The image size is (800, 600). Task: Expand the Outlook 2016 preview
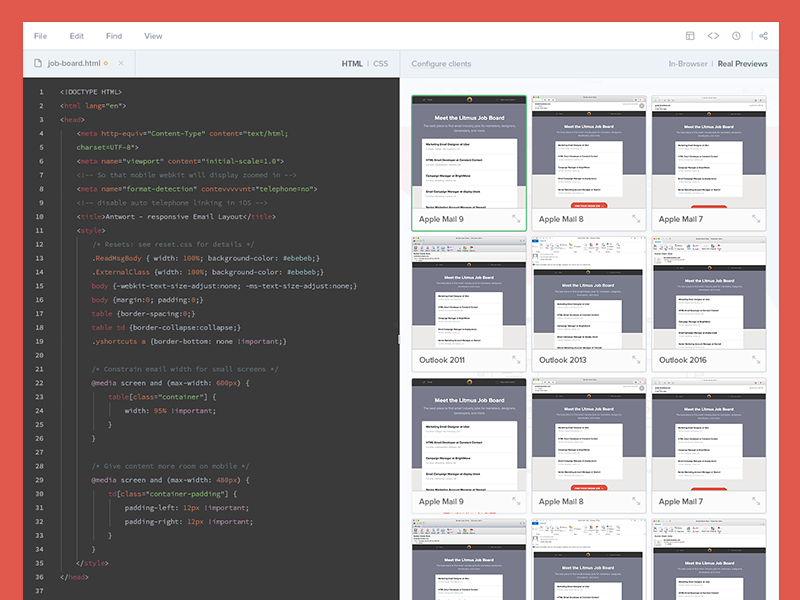756,360
